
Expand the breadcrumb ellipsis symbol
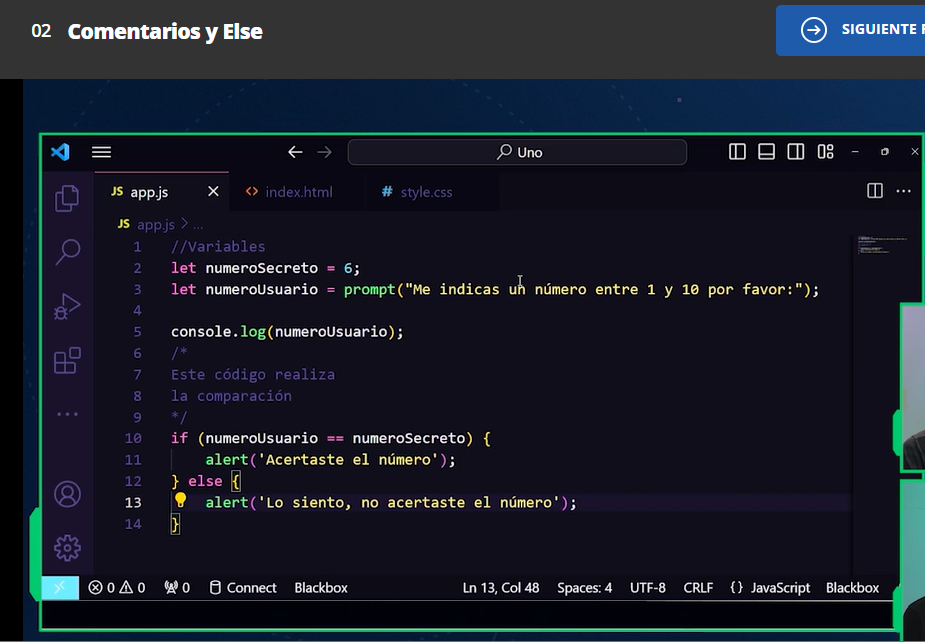point(198,225)
